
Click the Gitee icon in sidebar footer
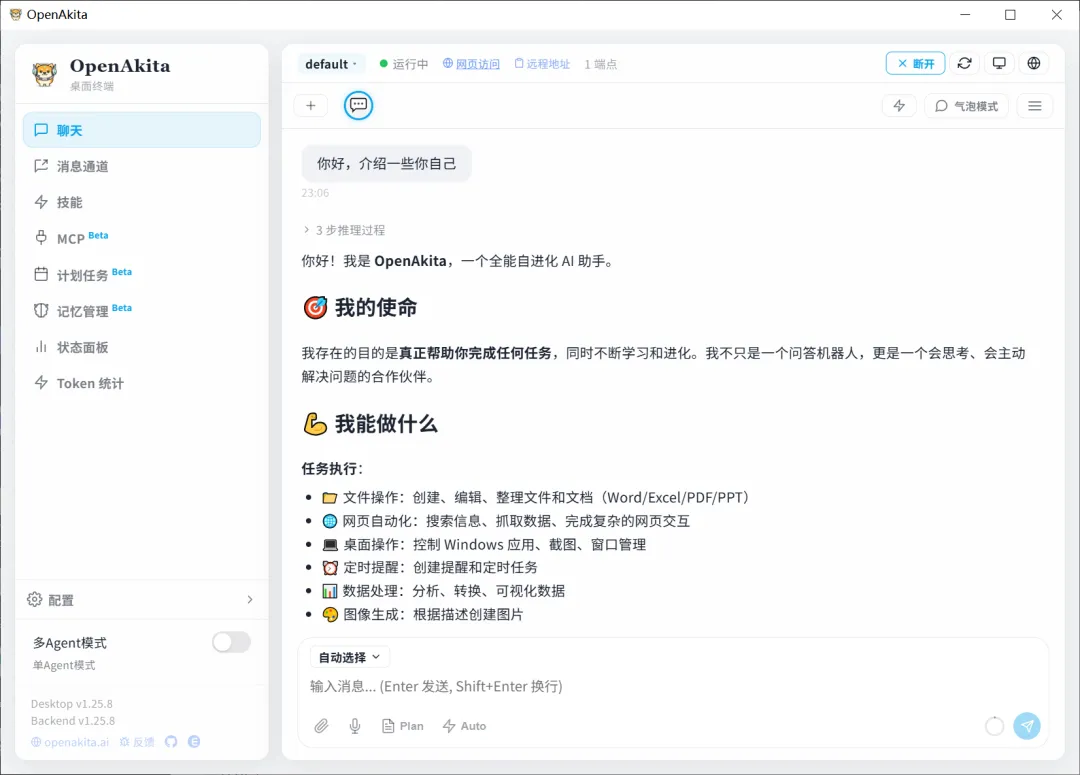[194, 742]
